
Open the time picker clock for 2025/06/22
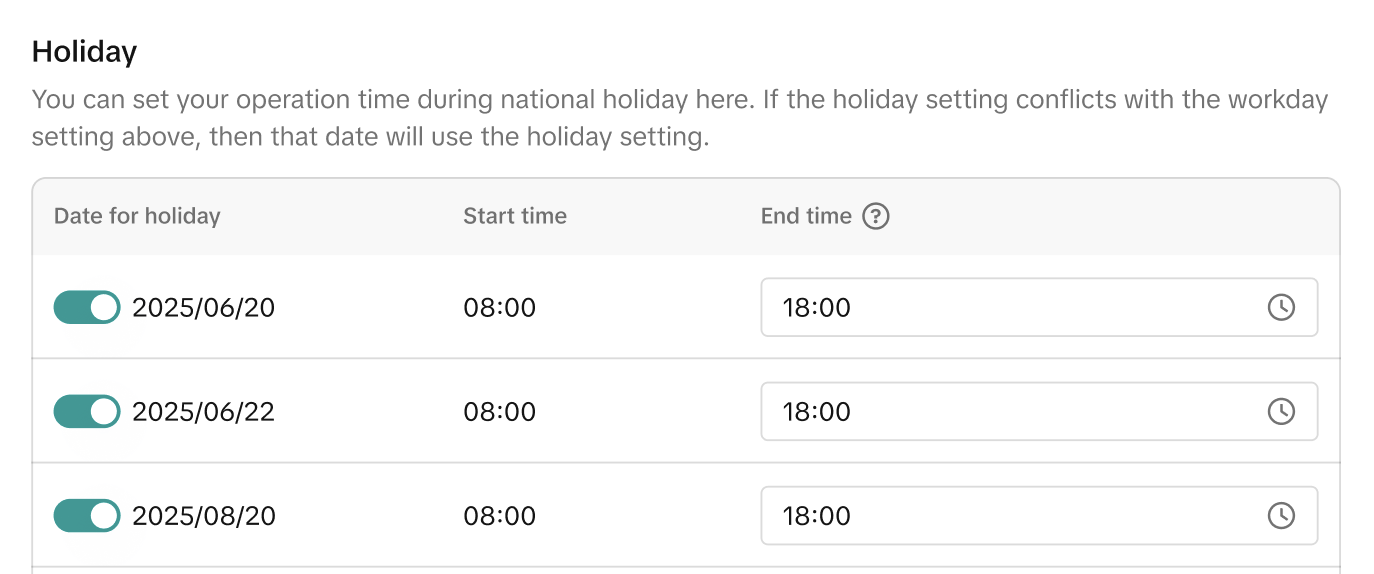tap(1281, 411)
